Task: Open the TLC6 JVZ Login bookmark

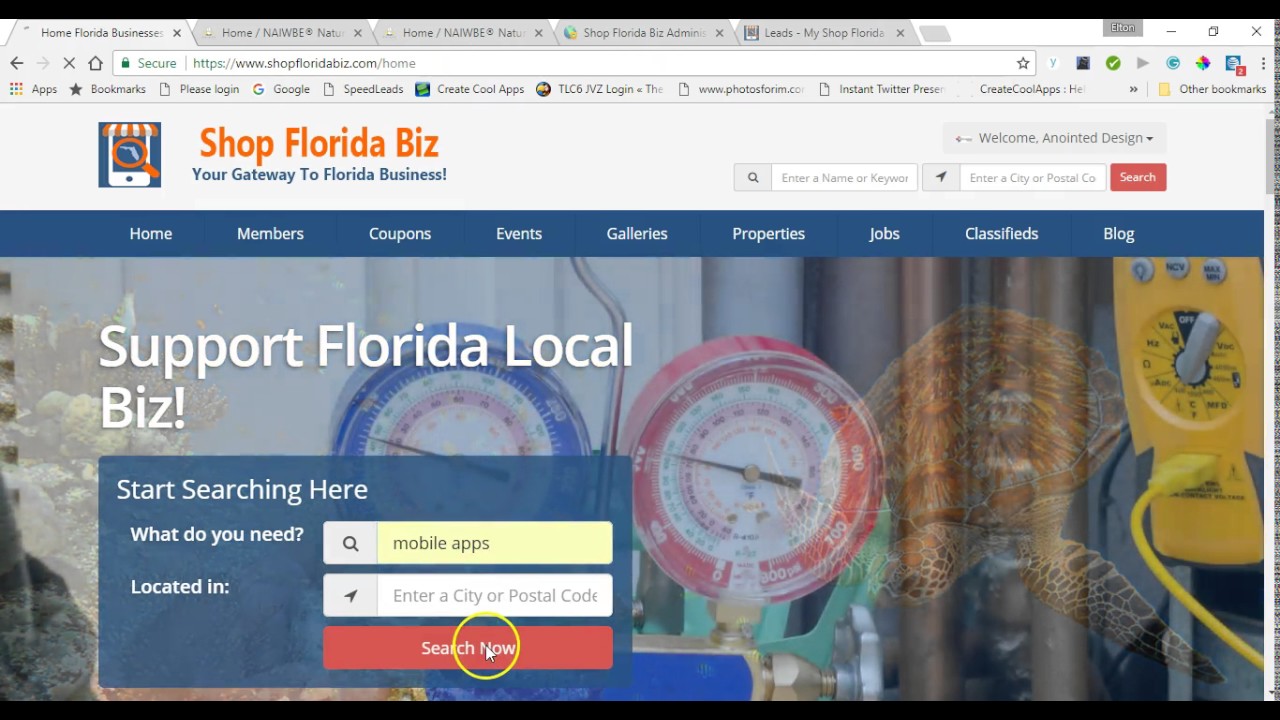Action: pos(600,89)
